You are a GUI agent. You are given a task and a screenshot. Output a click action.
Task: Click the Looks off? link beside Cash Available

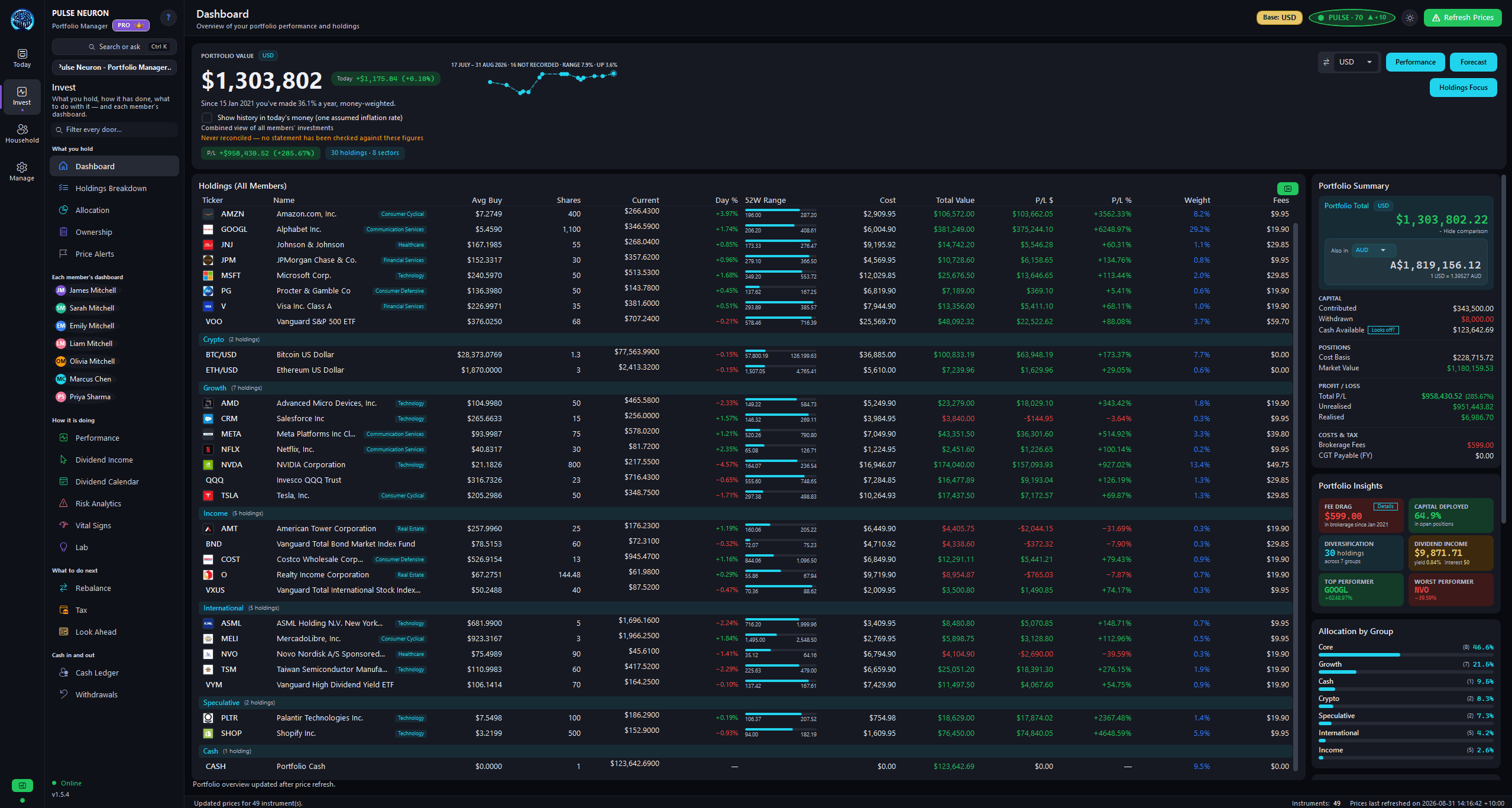(1383, 330)
